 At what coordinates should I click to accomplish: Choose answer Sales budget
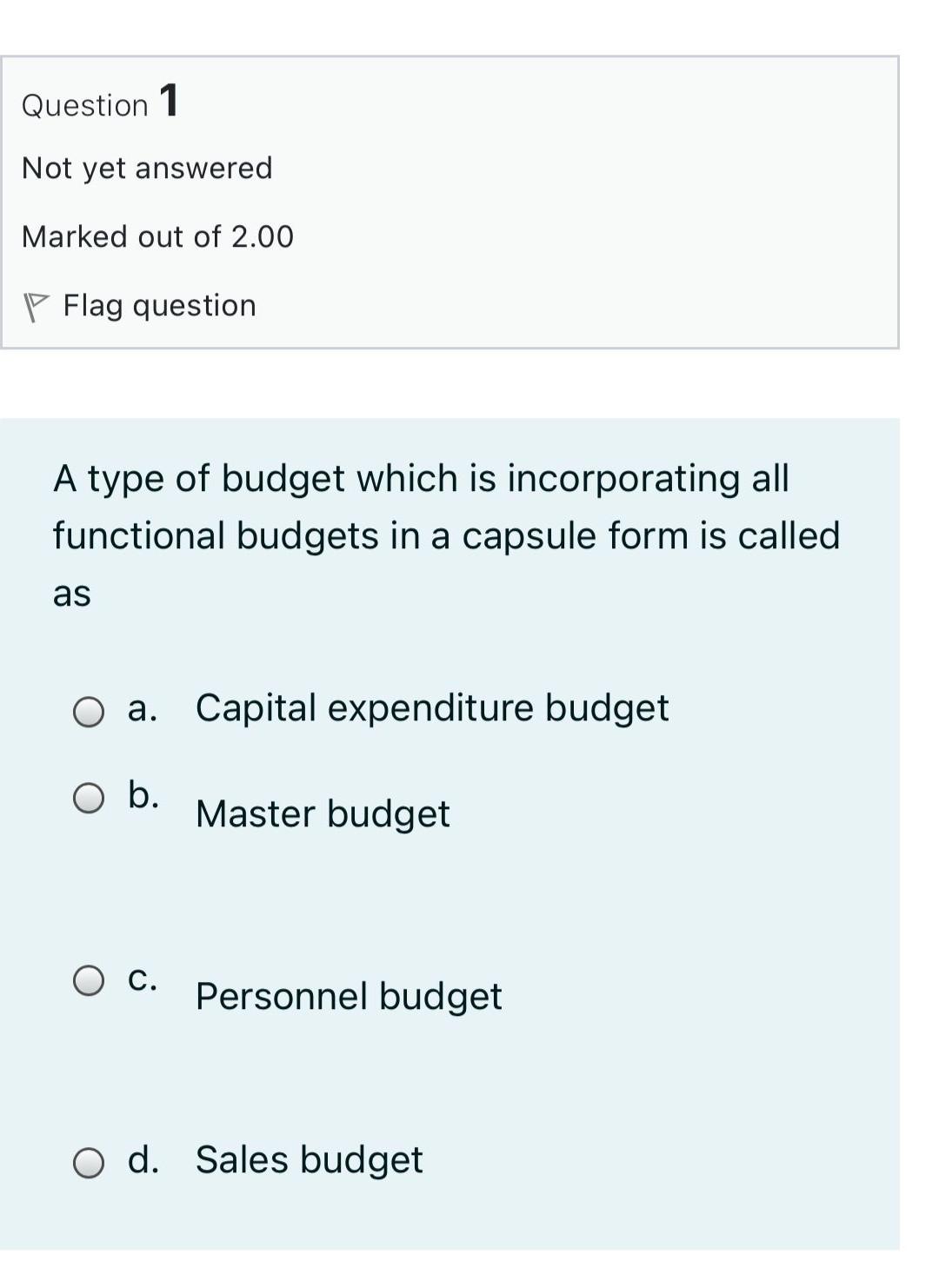click(309, 1159)
